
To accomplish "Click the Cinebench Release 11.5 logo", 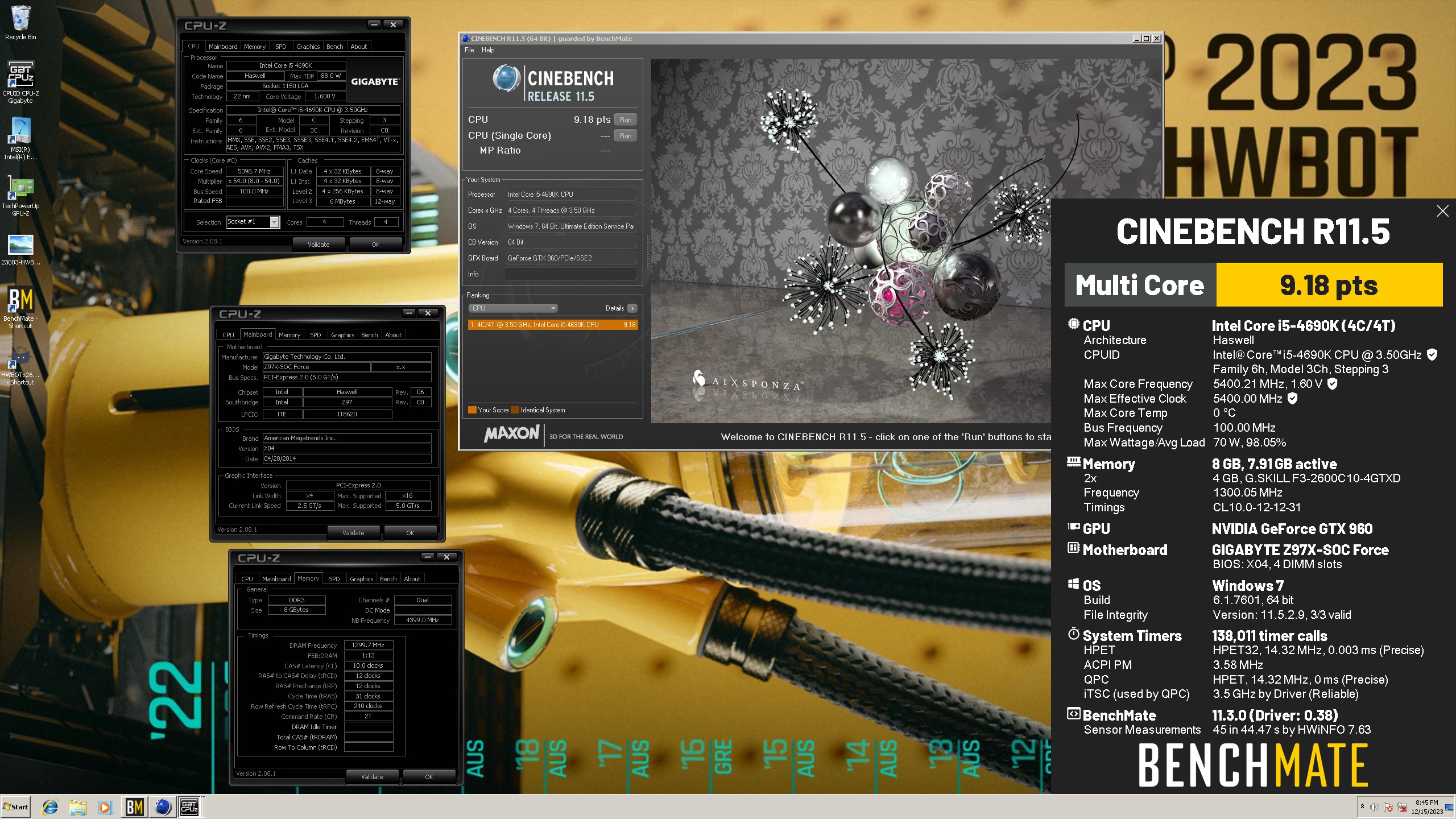I will click(x=553, y=83).
